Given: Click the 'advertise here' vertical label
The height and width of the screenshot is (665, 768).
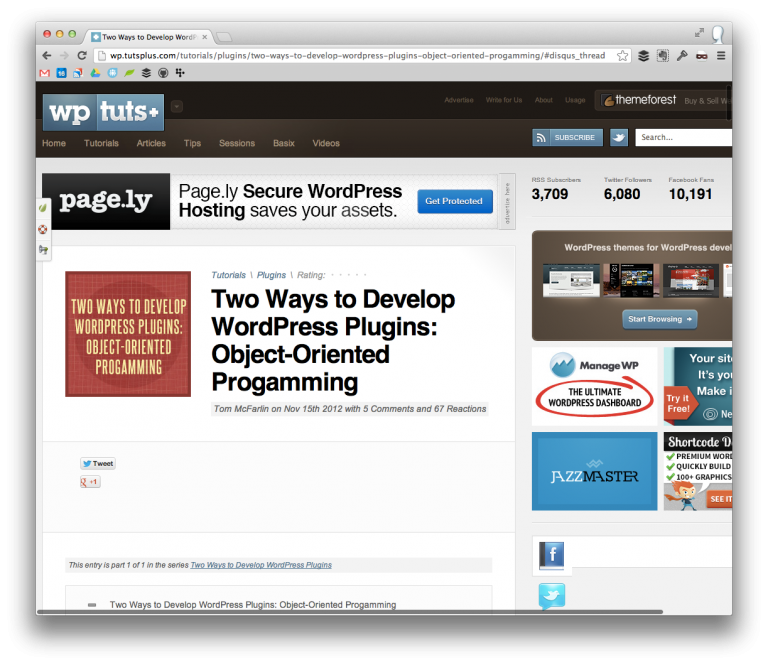Looking at the screenshot, I should pos(507,202).
